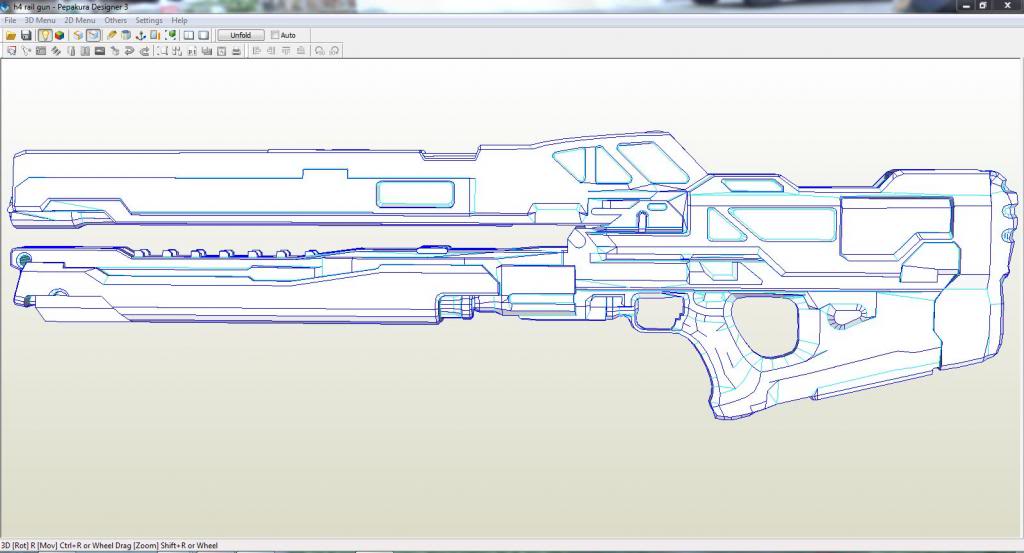
Task: Open the 2D Menu
Action: [80, 20]
